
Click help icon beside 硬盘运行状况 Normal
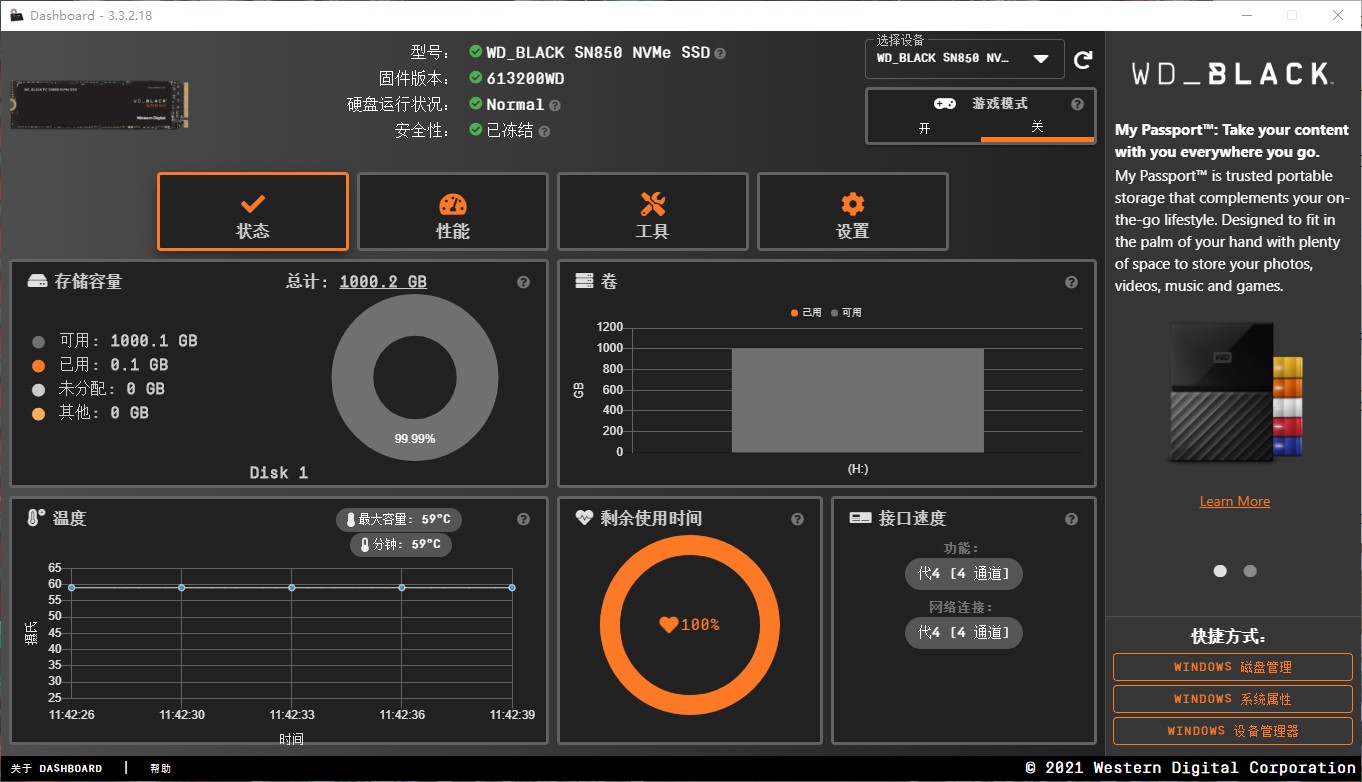point(555,105)
